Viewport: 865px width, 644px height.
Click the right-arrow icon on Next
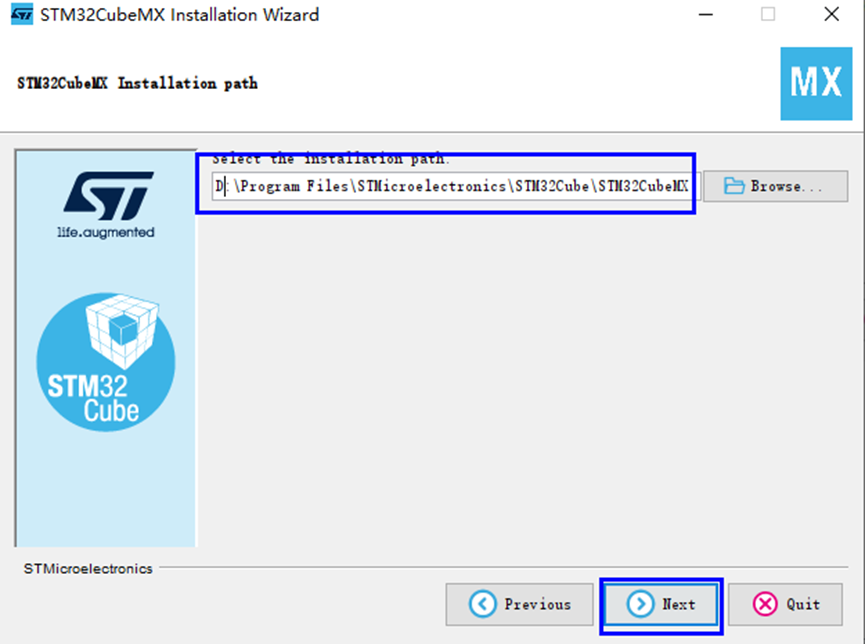coord(640,604)
